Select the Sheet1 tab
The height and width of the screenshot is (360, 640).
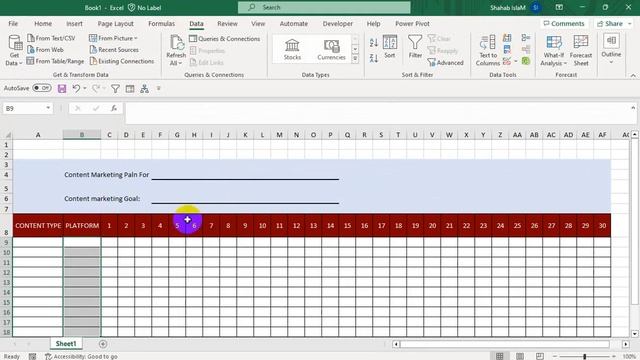pyautogui.click(x=66, y=344)
